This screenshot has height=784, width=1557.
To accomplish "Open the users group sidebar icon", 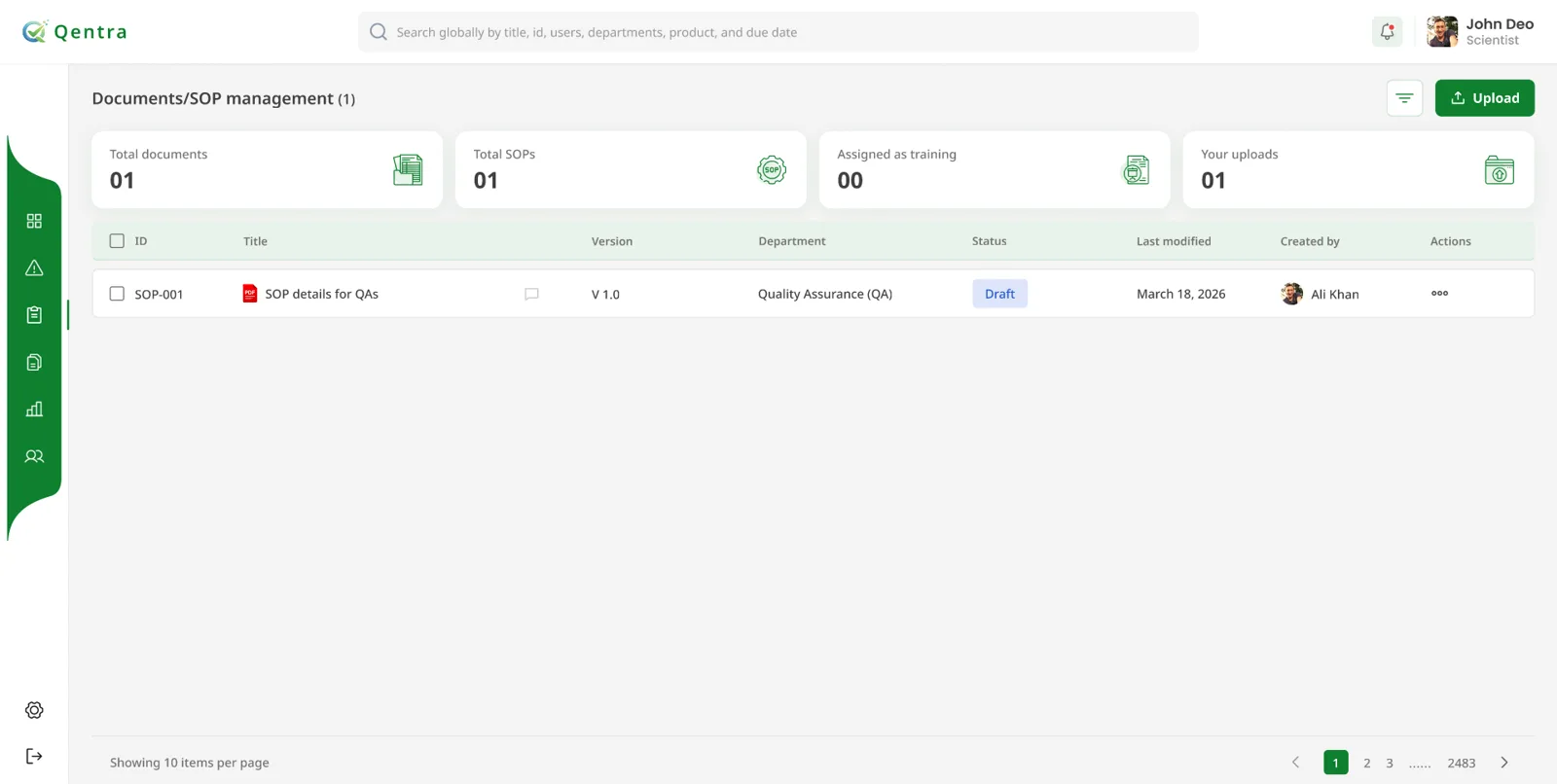I will coord(34,456).
